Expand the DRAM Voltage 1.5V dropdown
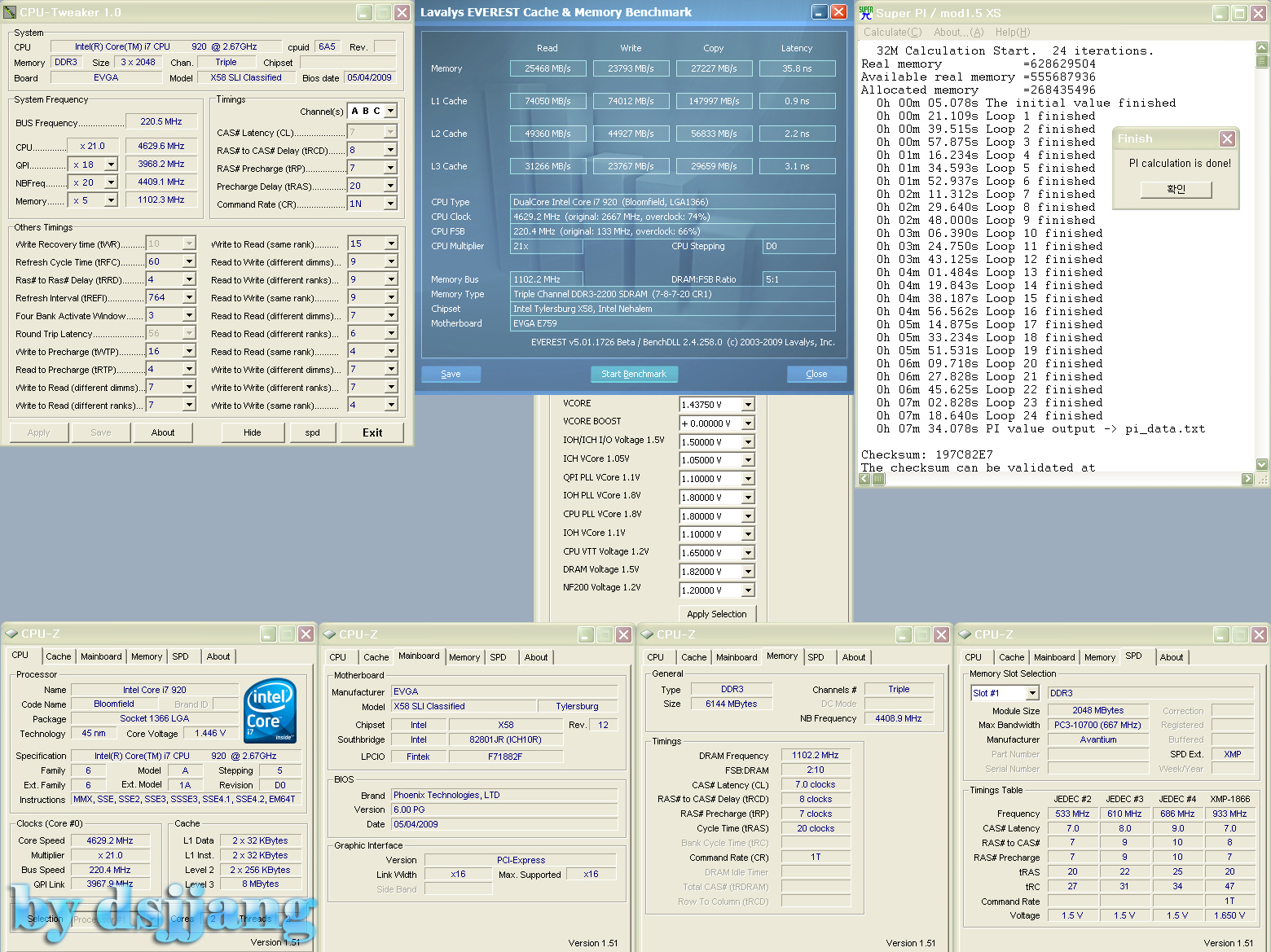The width and height of the screenshot is (1271, 952). pyautogui.click(x=748, y=572)
